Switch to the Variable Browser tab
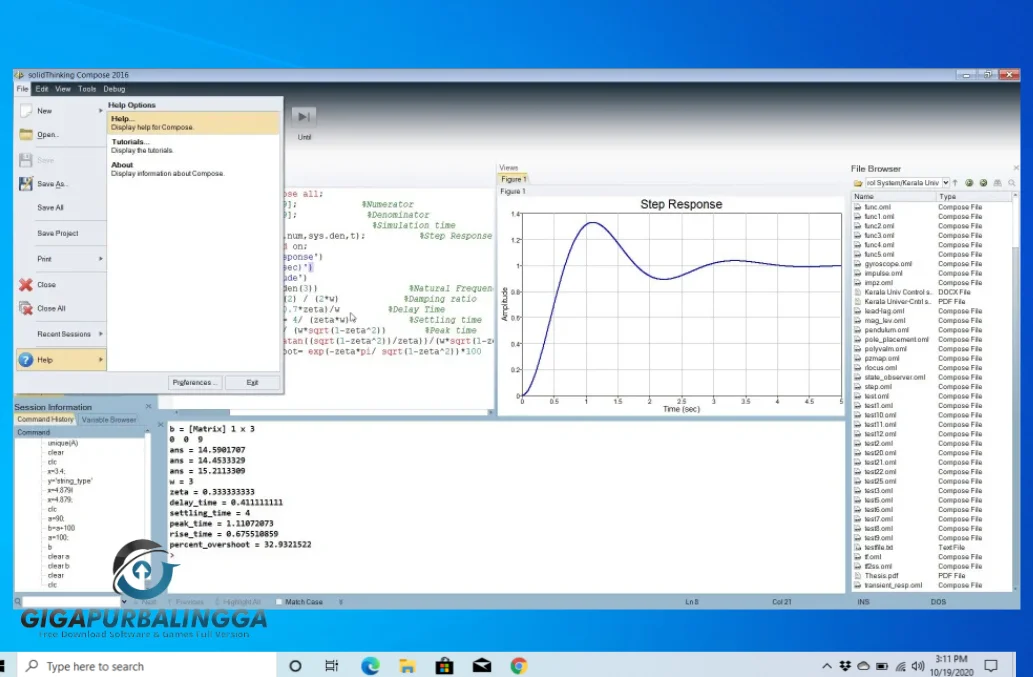The image size is (1033, 677). 109,420
